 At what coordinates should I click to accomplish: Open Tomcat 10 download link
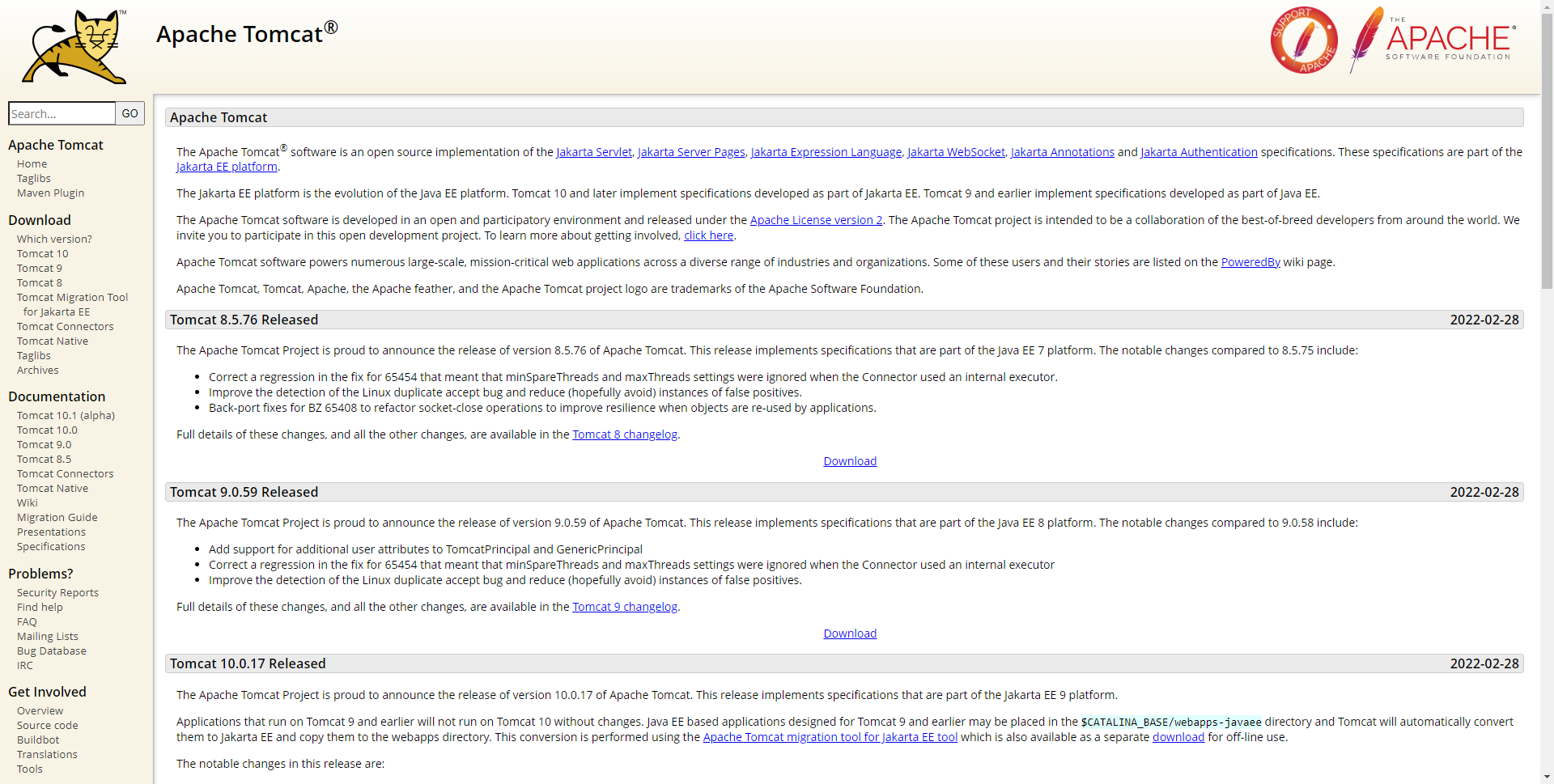point(42,253)
